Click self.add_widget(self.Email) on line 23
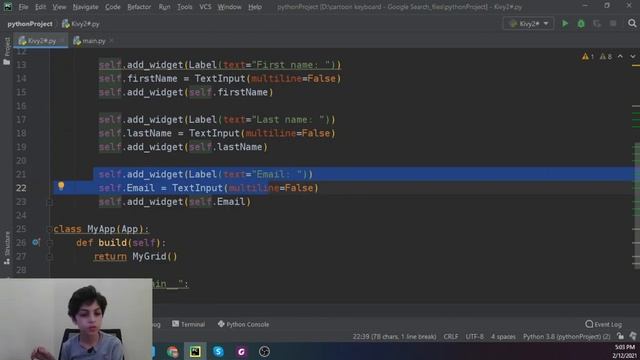This screenshot has height=360, width=640. point(175,202)
